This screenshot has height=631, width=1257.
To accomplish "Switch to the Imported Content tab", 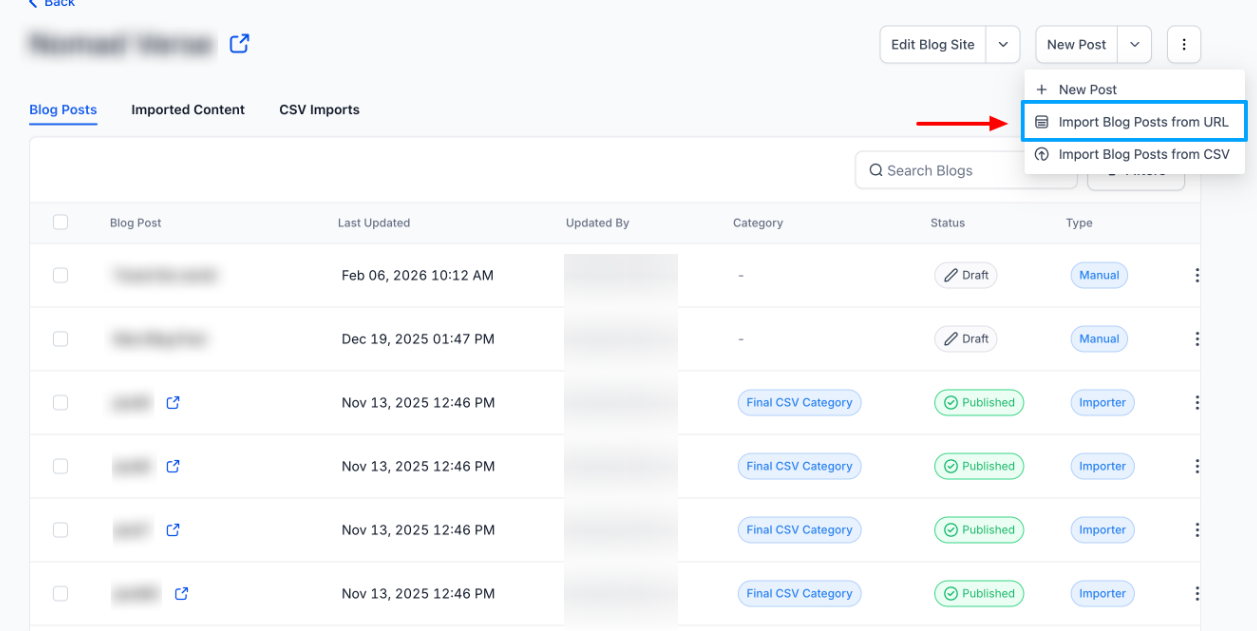I will click(188, 110).
